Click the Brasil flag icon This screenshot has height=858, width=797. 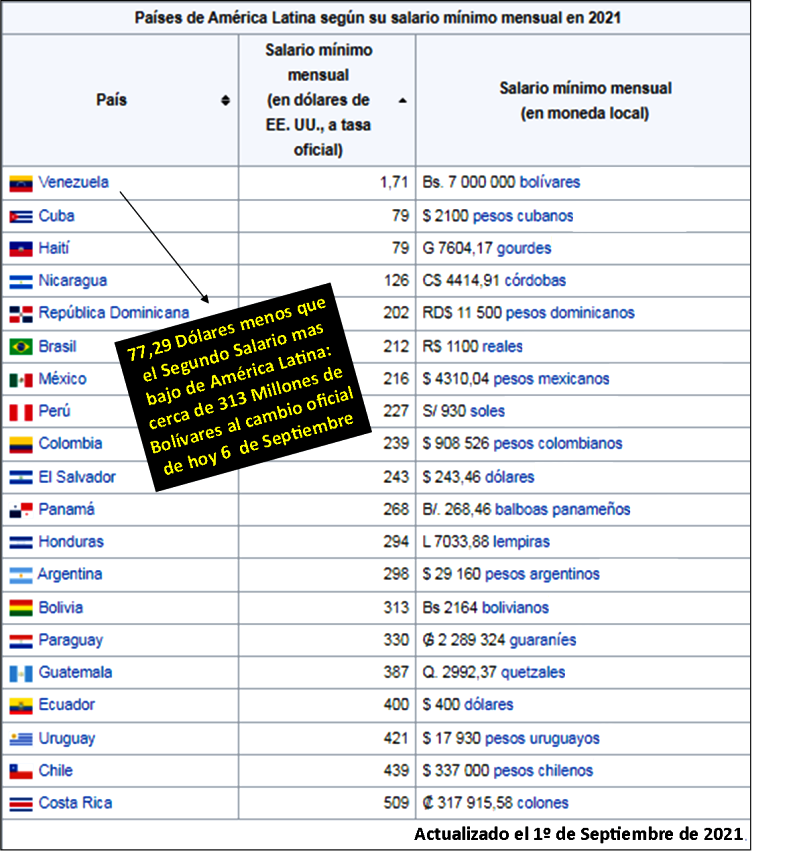coord(21,347)
